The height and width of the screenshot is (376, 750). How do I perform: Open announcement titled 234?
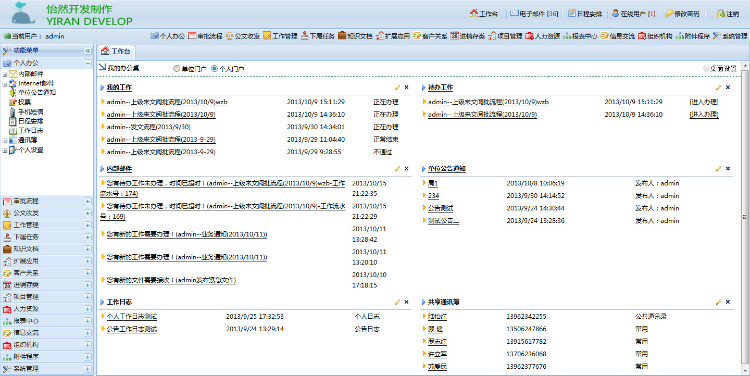(433, 196)
